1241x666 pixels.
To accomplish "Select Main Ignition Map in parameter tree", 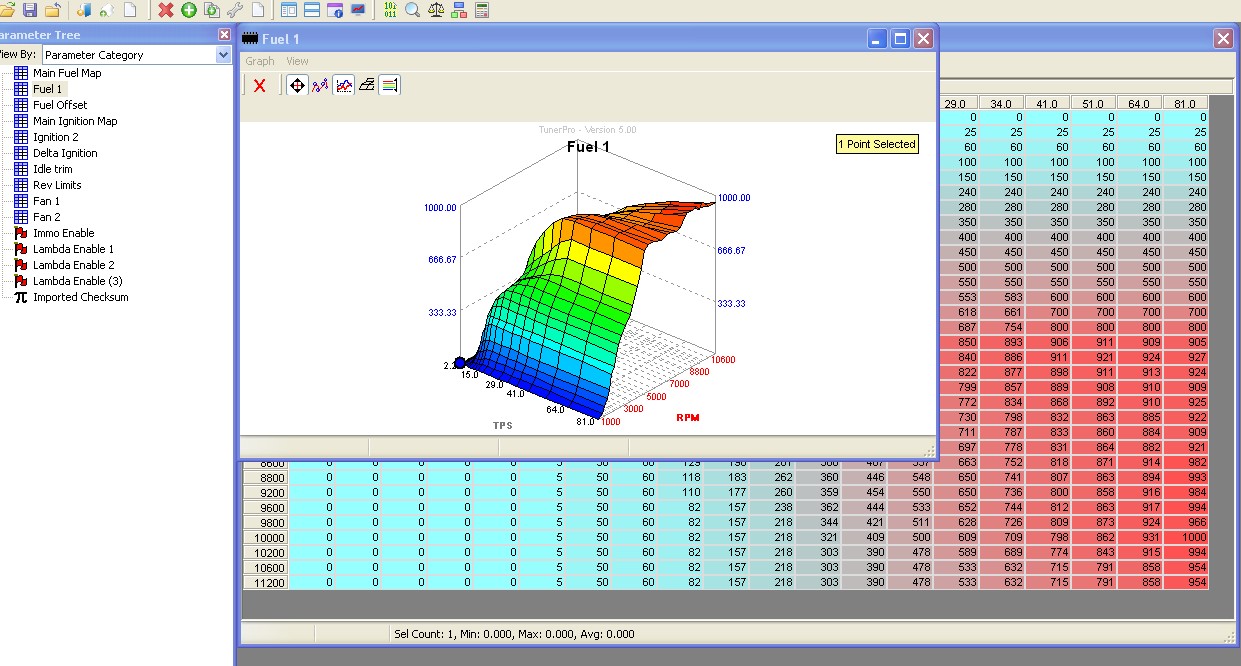I will tap(75, 121).
